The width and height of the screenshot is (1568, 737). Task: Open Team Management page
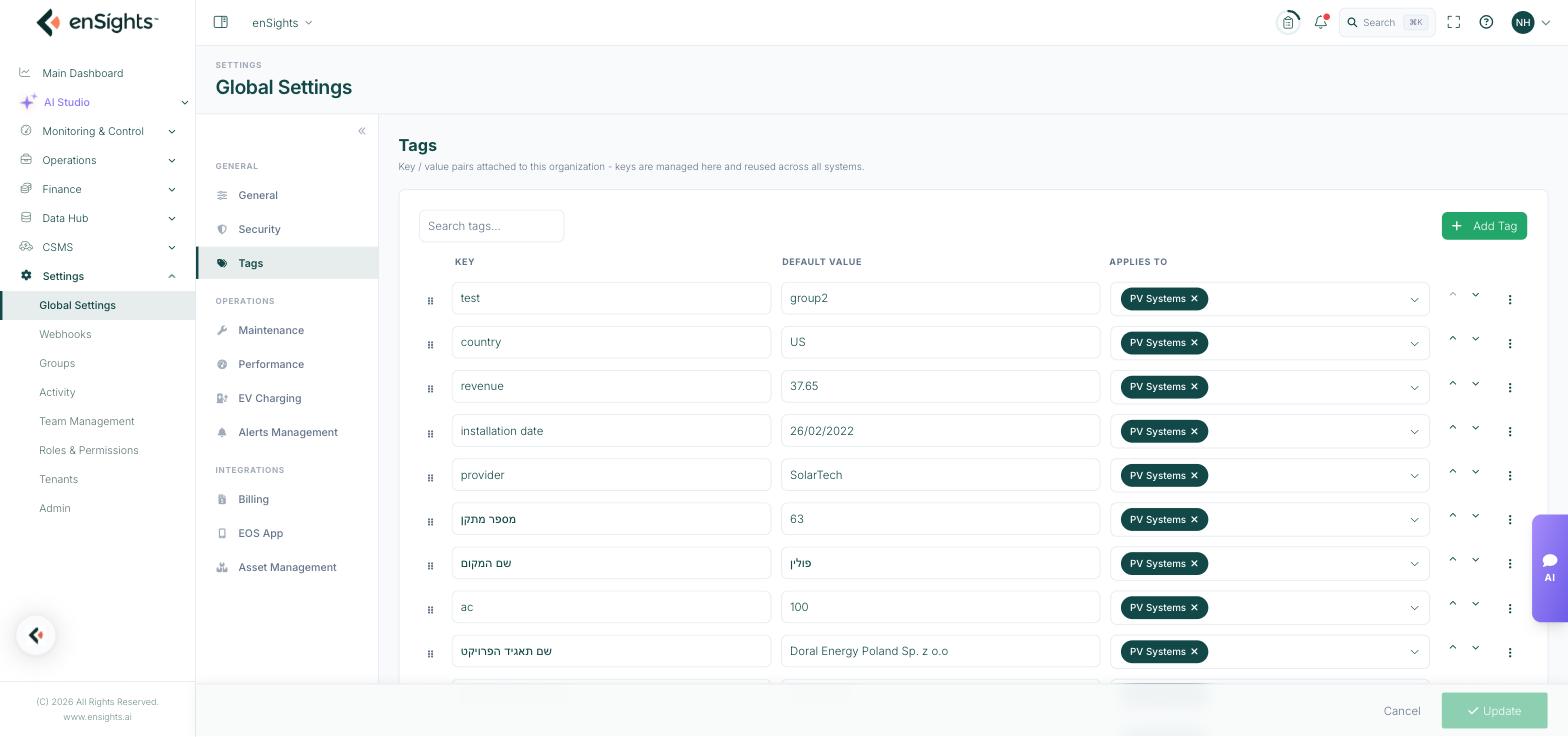(x=86, y=421)
